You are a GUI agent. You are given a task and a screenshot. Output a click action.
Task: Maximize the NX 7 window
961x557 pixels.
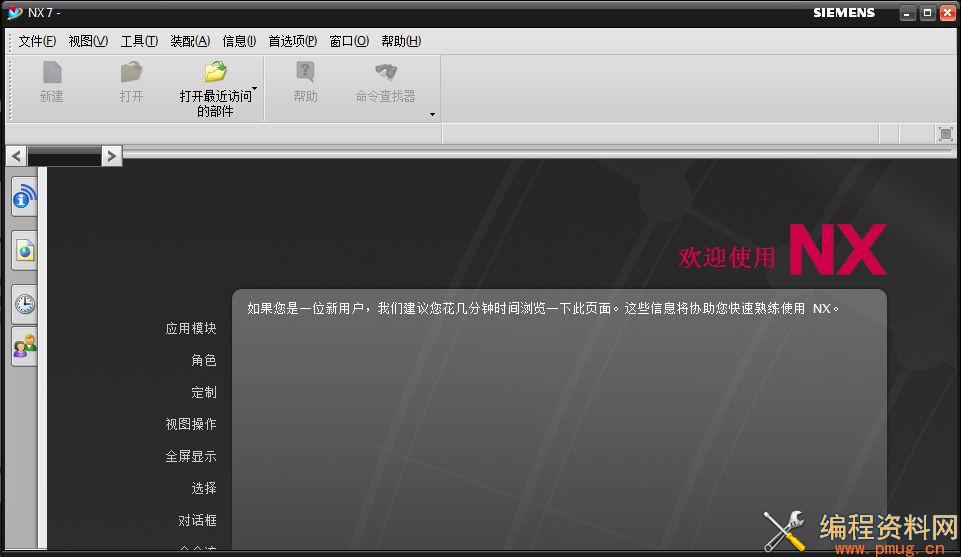pos(927,13)
